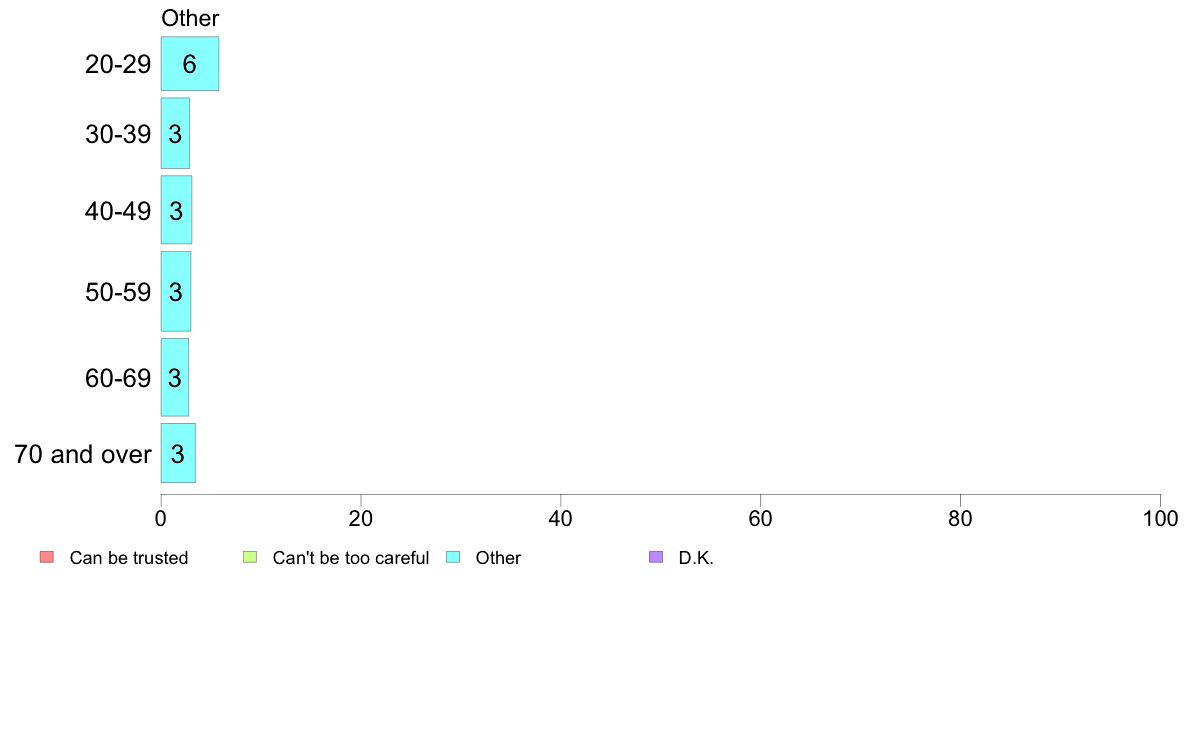This screenshot has width=1188, height=736.
Task: Click the Can be trusted legend text
Action: coord(129,558)
